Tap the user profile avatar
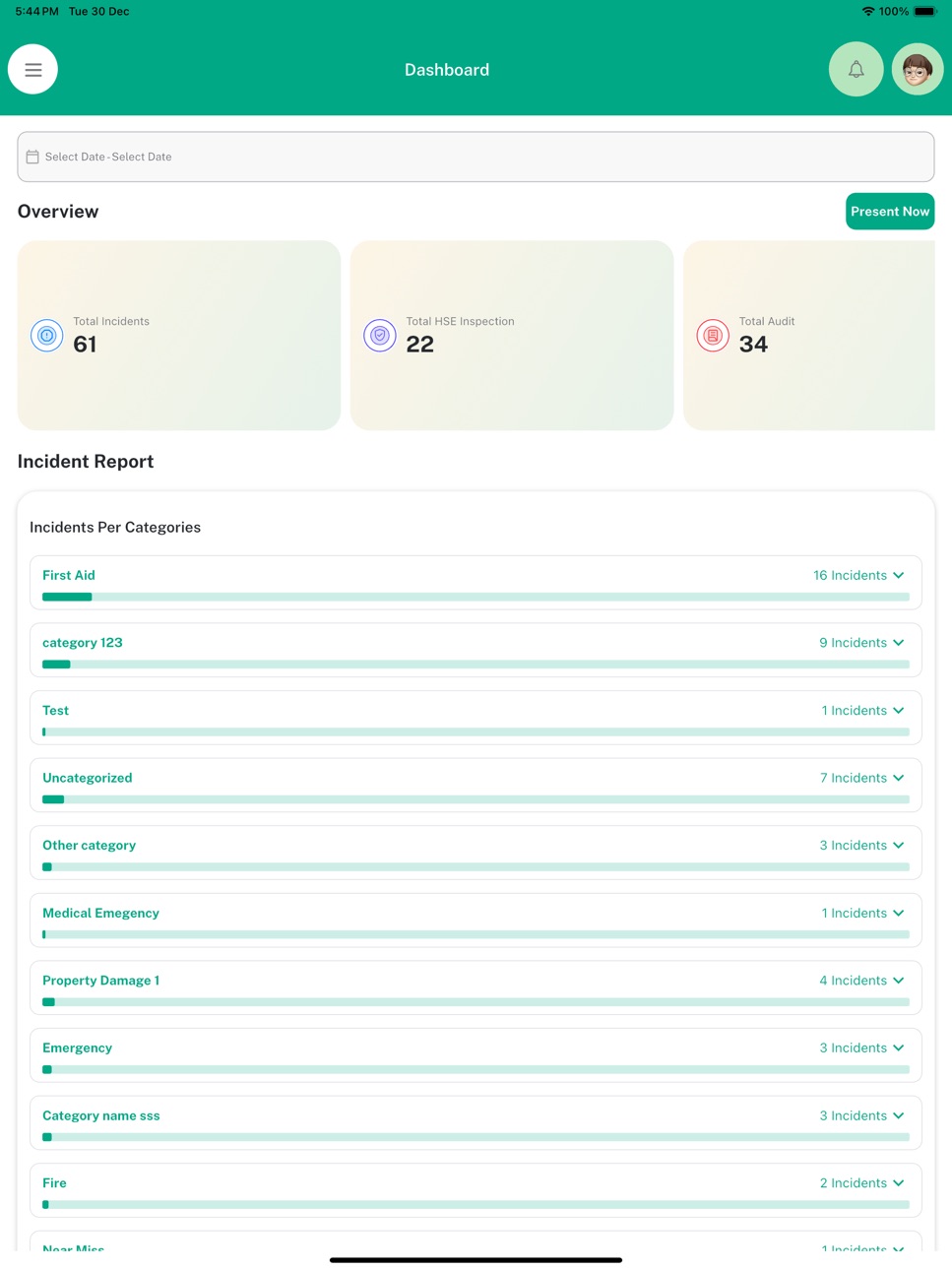Image resolution: width=952 pixels, height=1270 pixels. click(x=917, y=70)
